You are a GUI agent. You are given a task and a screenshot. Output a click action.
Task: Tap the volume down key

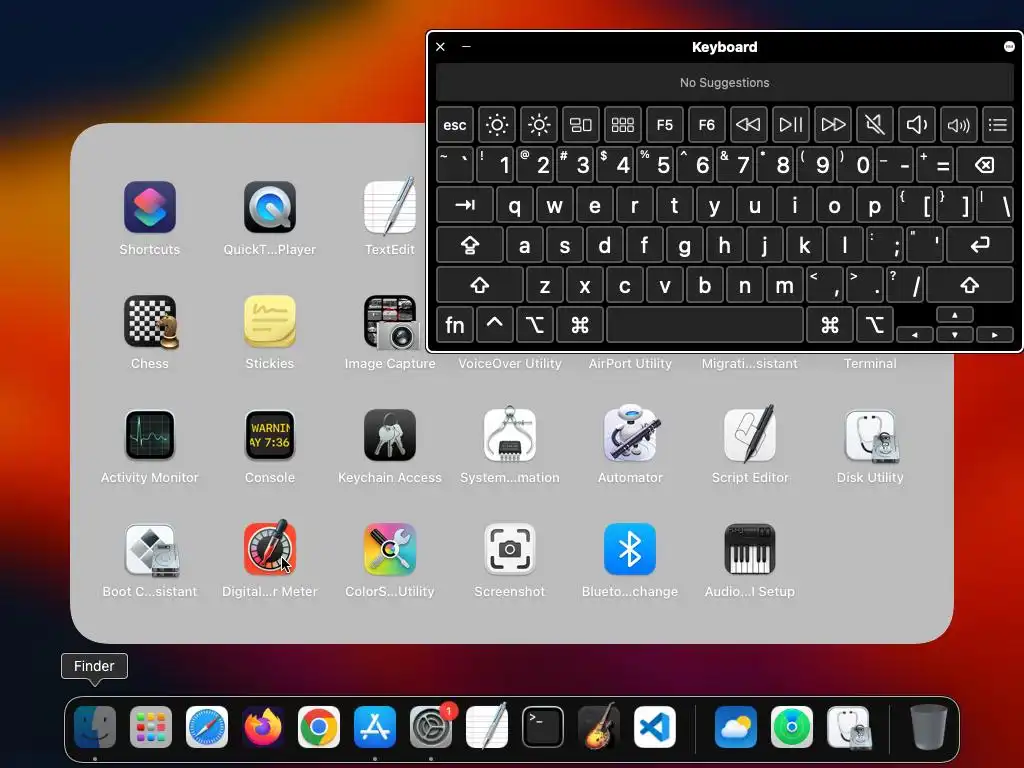916,125
